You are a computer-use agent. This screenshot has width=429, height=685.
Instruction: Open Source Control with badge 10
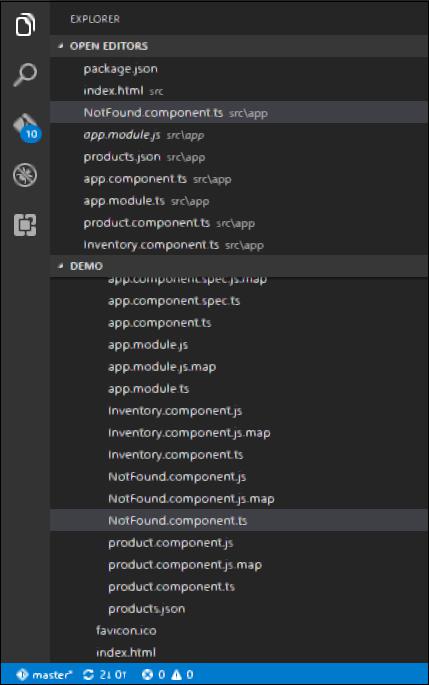pyautogui.click(x=26, y=128)
